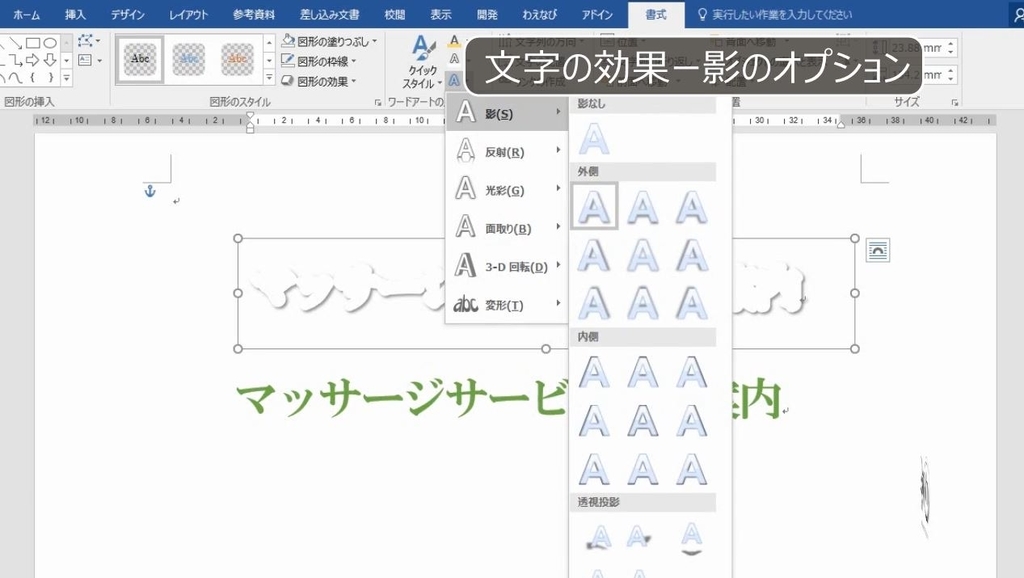The image size is (1024, 578).
Task: Switch to the わえなび tab
Action: (x=539, y=14)
